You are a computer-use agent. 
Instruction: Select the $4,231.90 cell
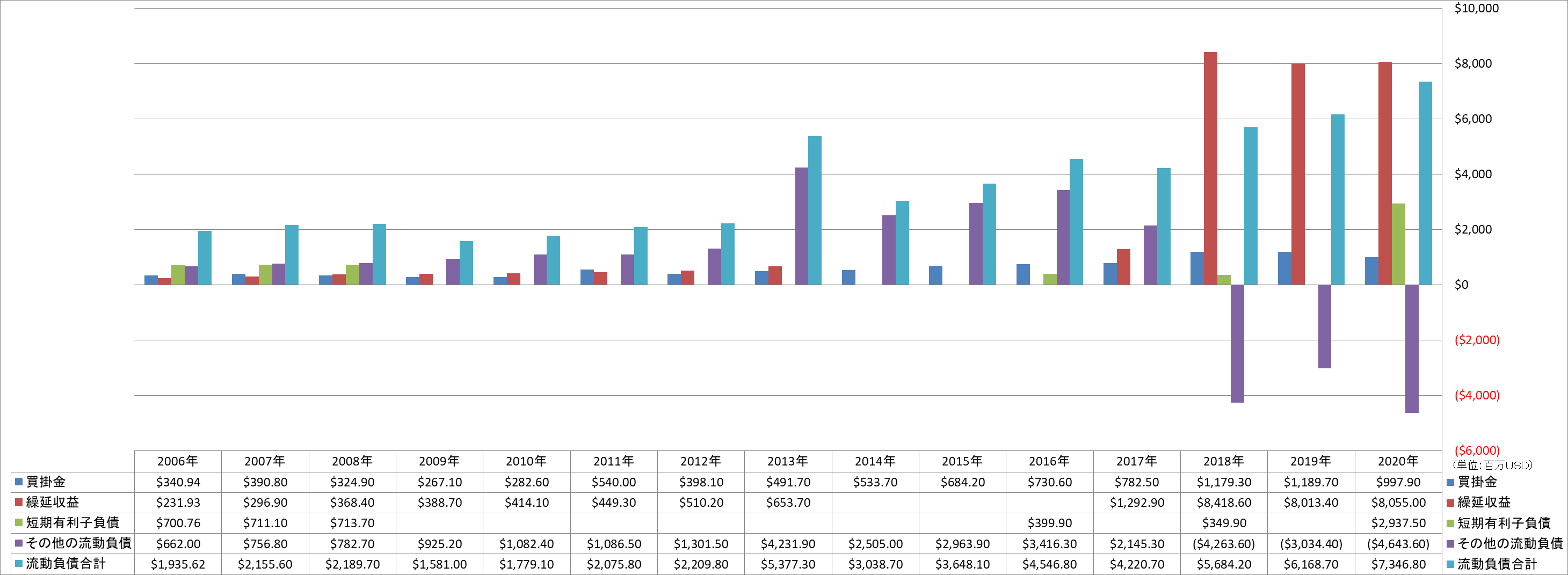coord(788,543)
